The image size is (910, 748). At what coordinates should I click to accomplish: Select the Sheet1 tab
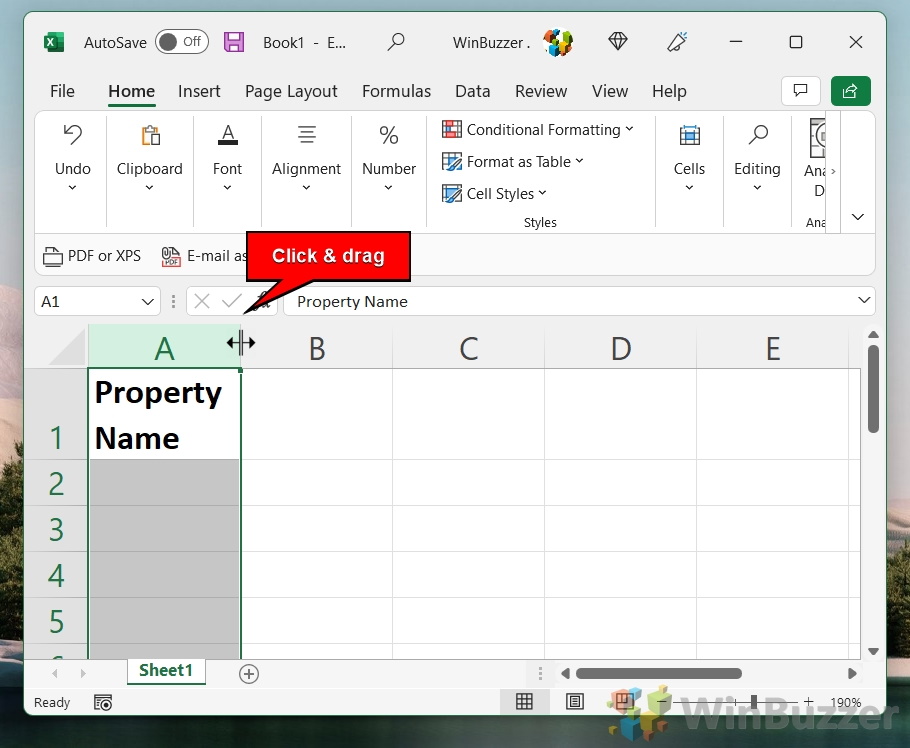click(x=166, y=671)
